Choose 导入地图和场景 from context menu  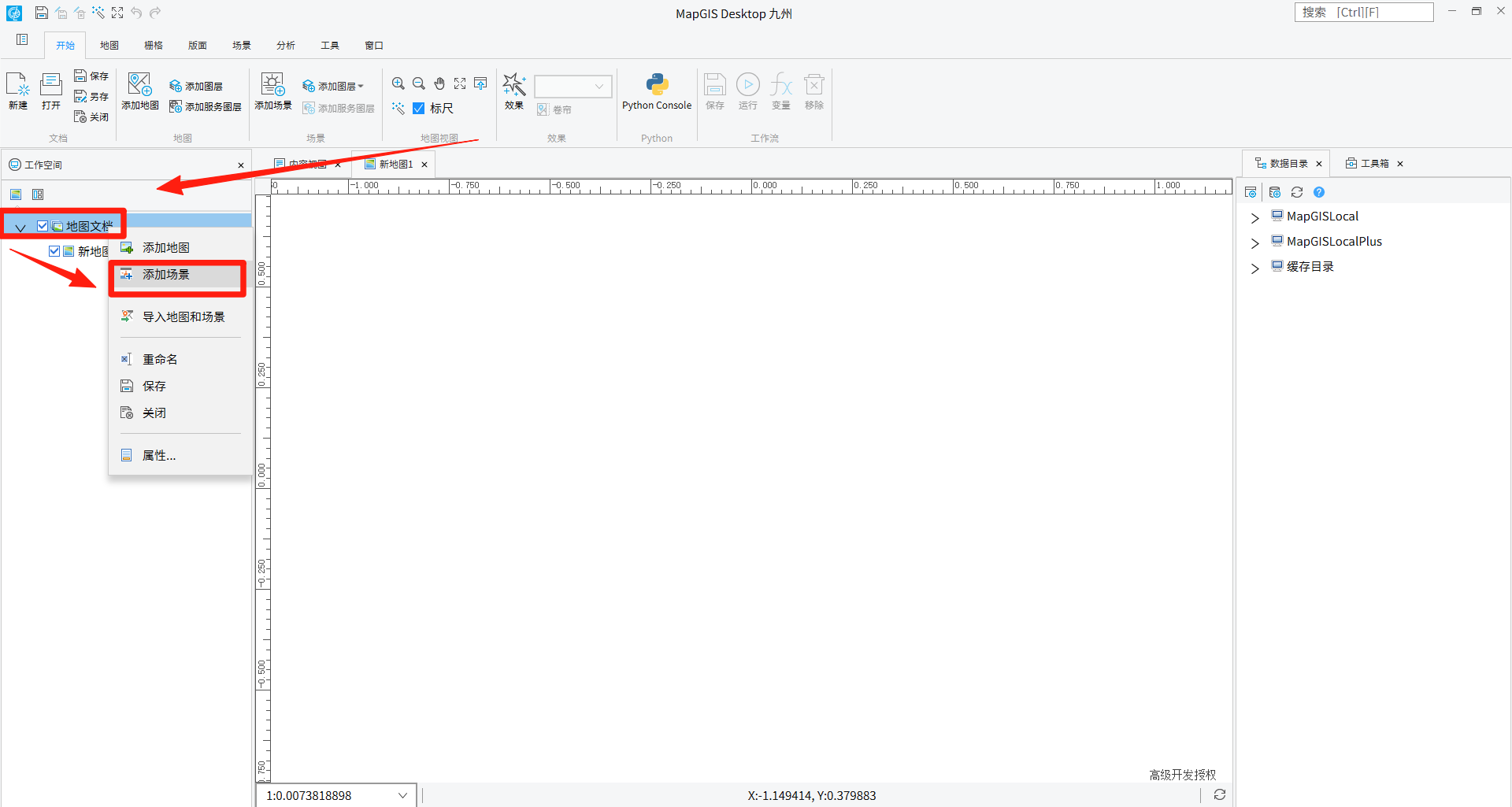click(180, 317)
